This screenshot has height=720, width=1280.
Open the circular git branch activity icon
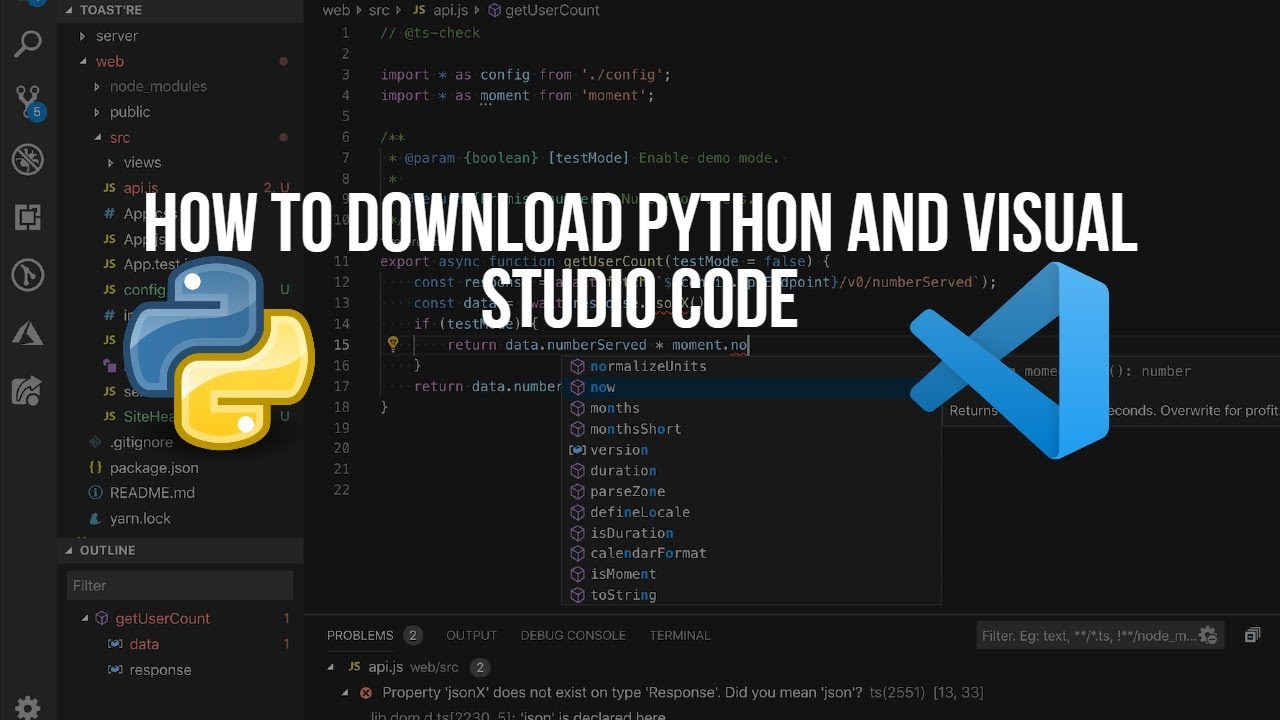(28, 275)
